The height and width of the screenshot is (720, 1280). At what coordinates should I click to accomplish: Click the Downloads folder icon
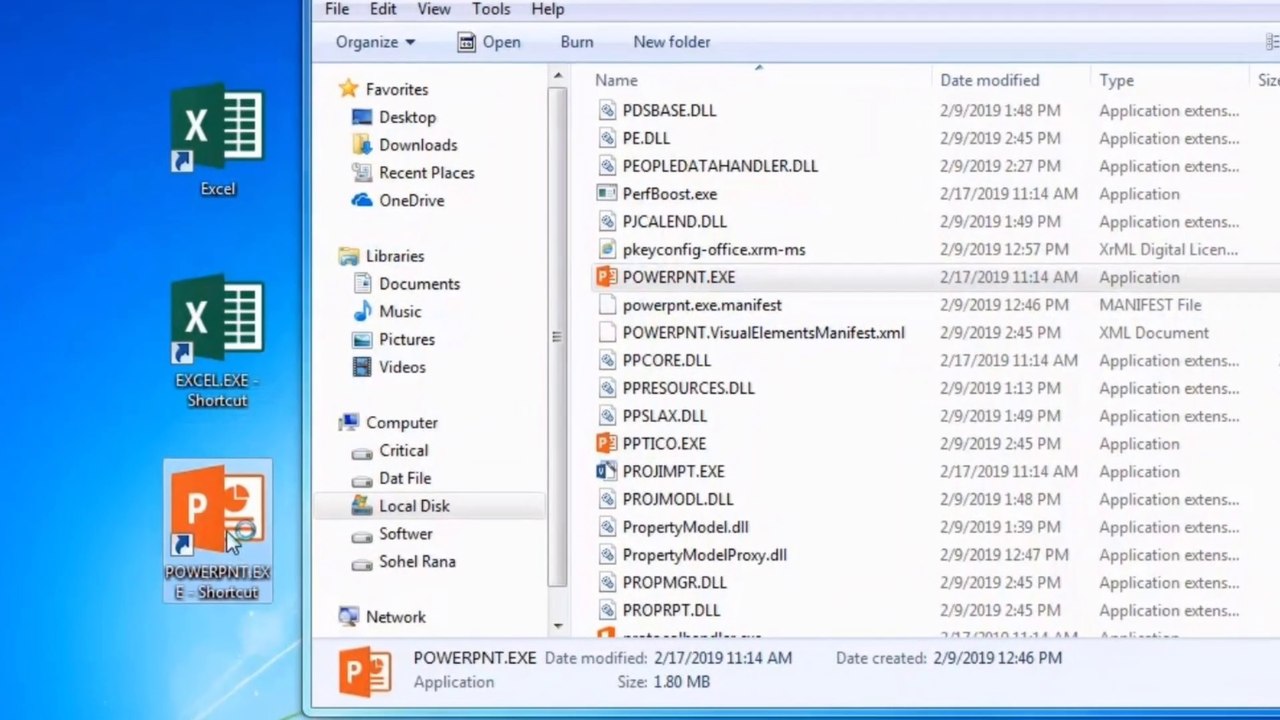[x=362, y=145]
